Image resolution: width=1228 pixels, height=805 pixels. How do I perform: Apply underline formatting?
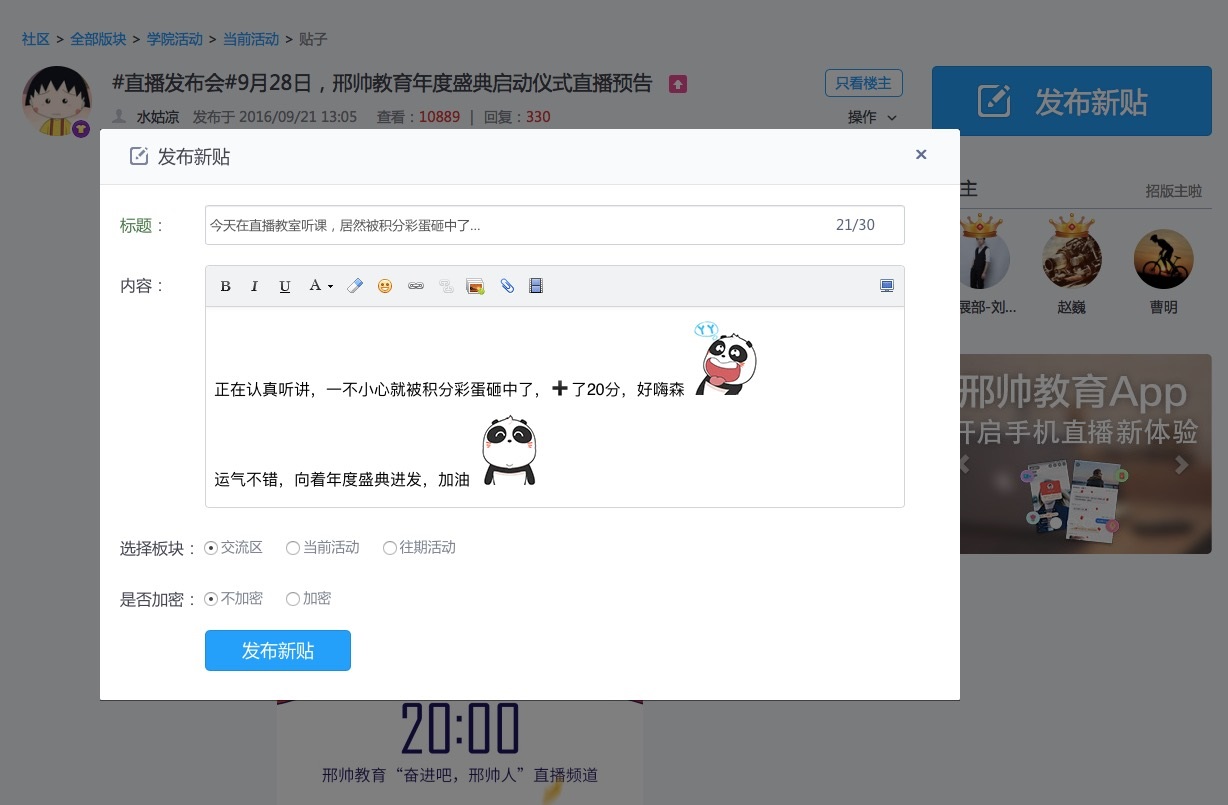tap(285, 286)
